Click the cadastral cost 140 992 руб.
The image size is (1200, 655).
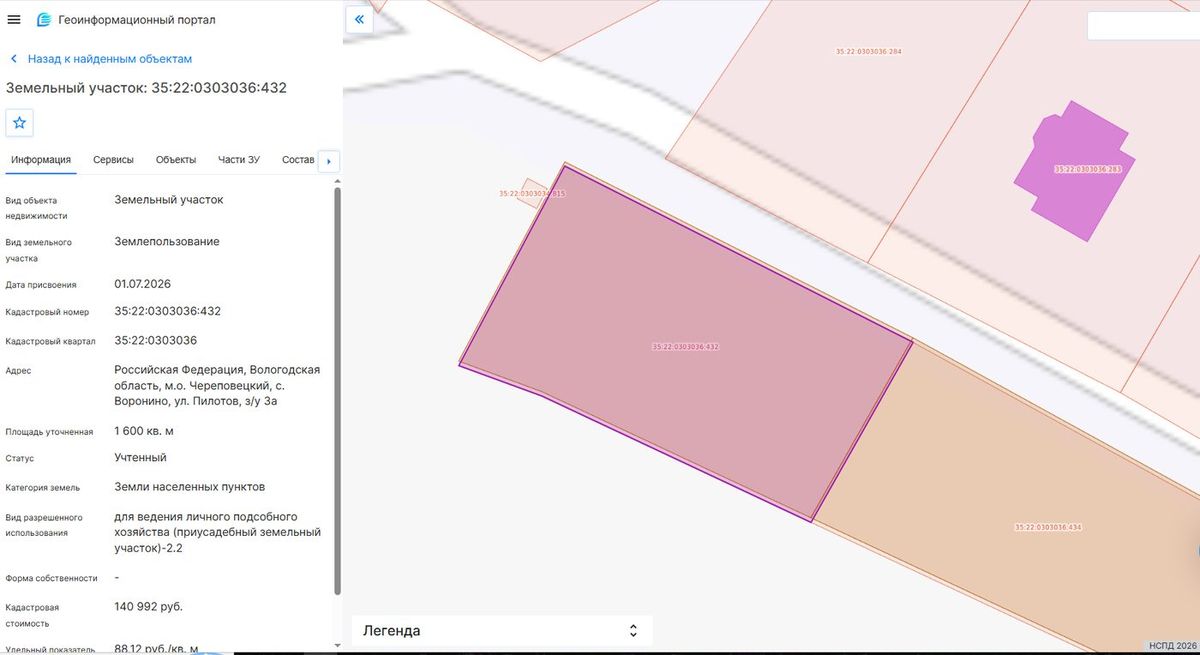[x=149, y=606]
